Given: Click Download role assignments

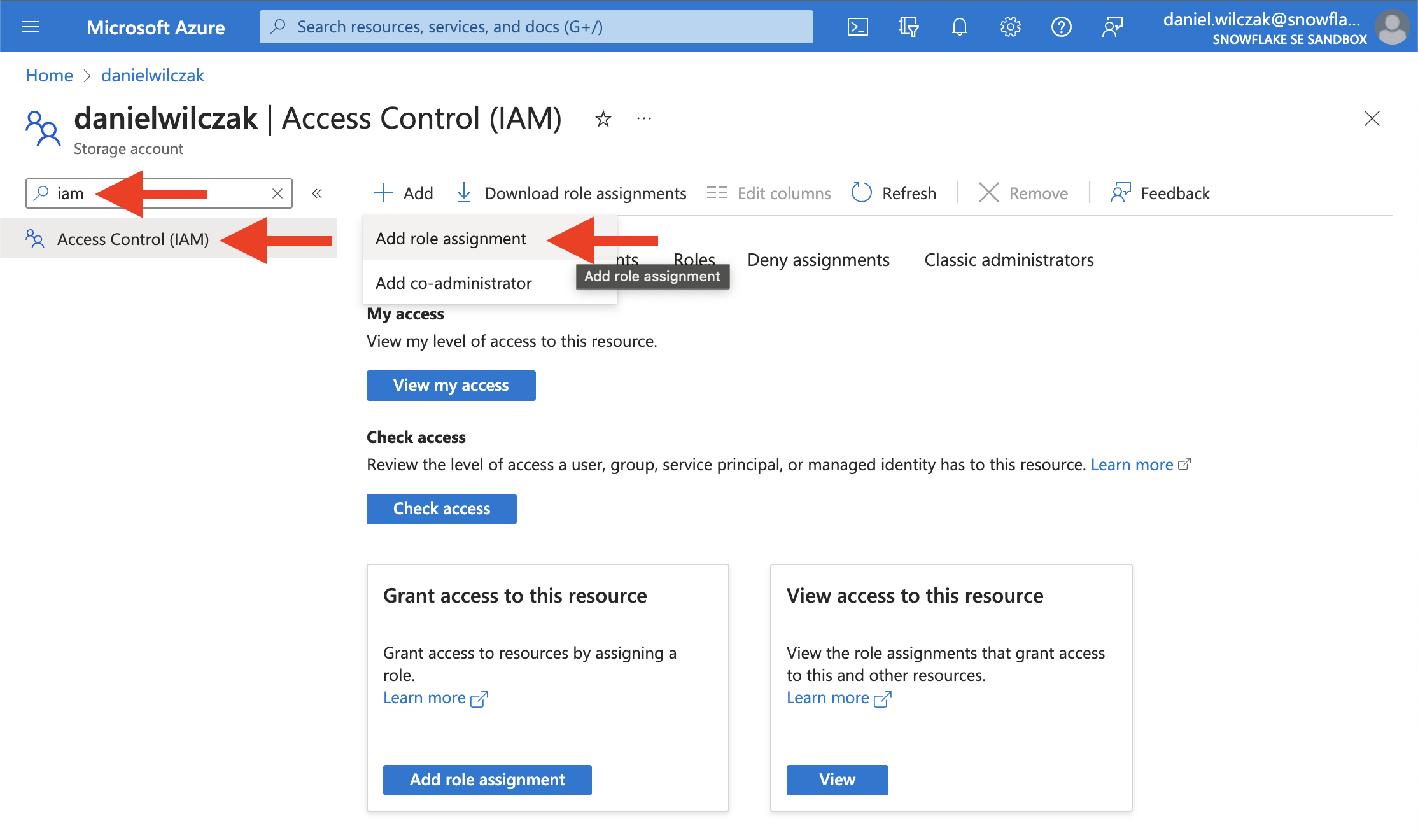Looking at the screenshot, I should tap(572, 193).
